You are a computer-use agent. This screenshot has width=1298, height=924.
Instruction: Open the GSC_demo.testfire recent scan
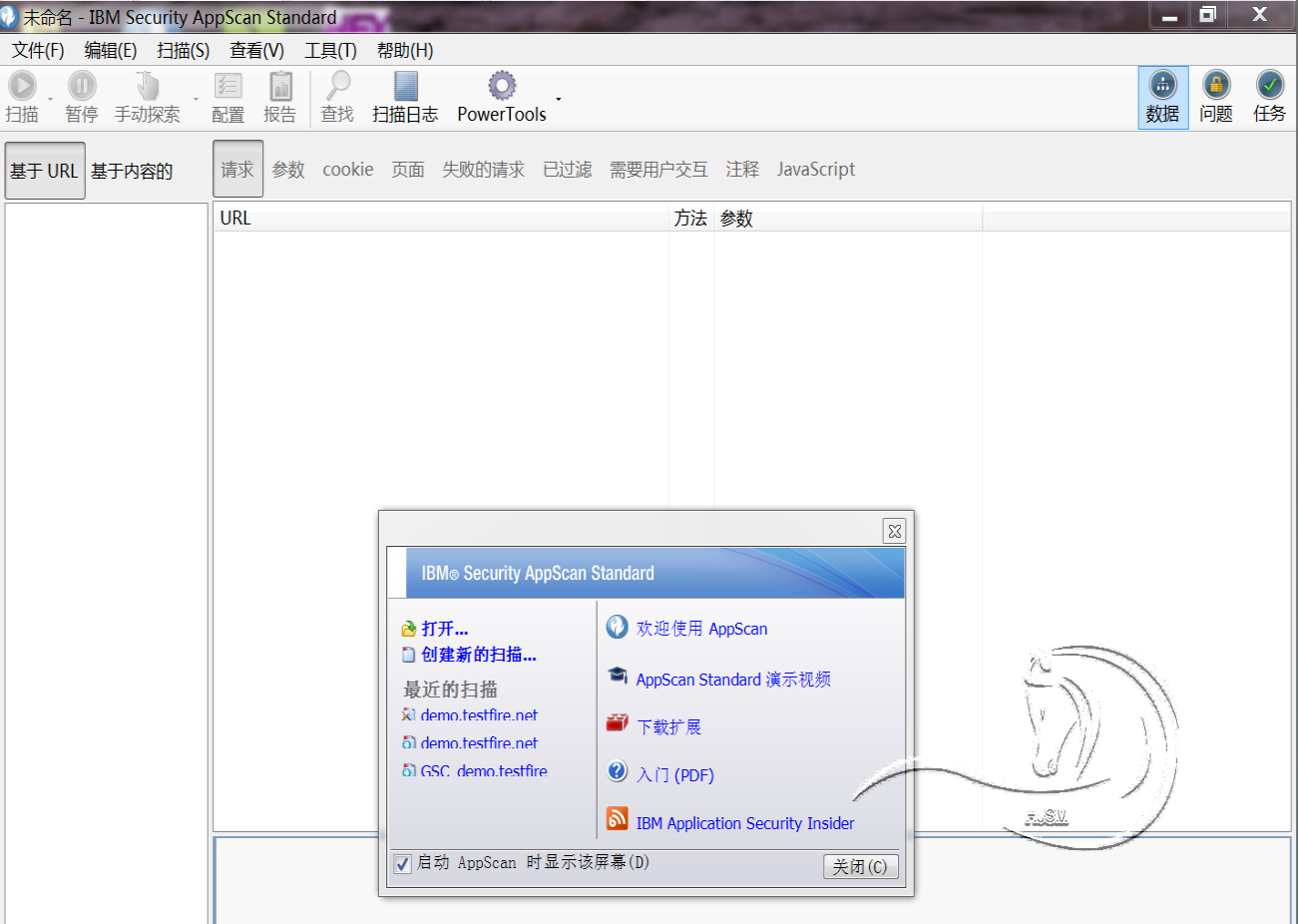484,771
